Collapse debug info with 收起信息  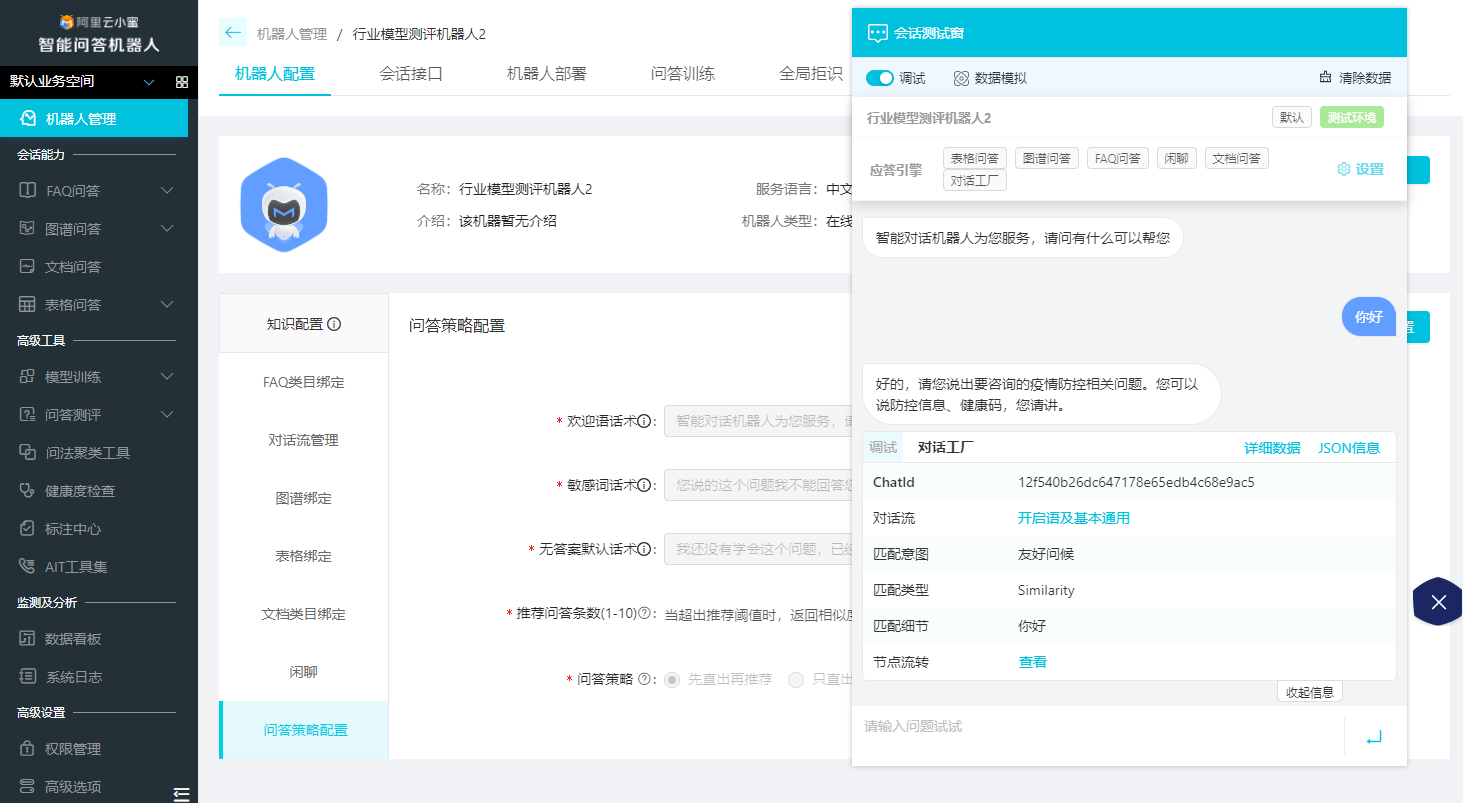[1309, 692]
